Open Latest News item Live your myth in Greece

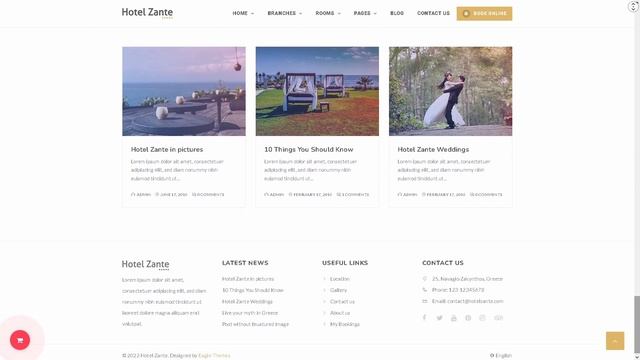250,313
